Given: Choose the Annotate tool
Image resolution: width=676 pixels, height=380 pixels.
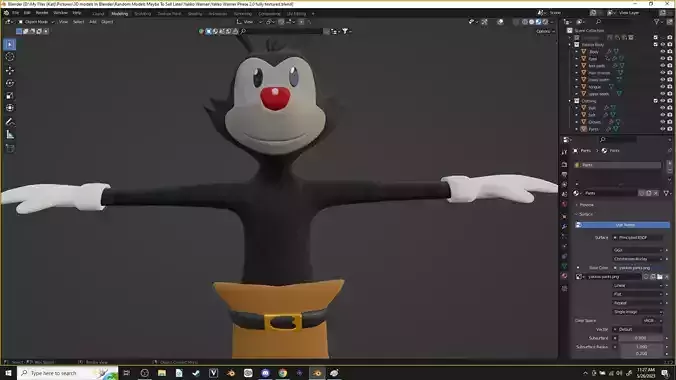Looking at the screenshot, I should pos(10,122).
